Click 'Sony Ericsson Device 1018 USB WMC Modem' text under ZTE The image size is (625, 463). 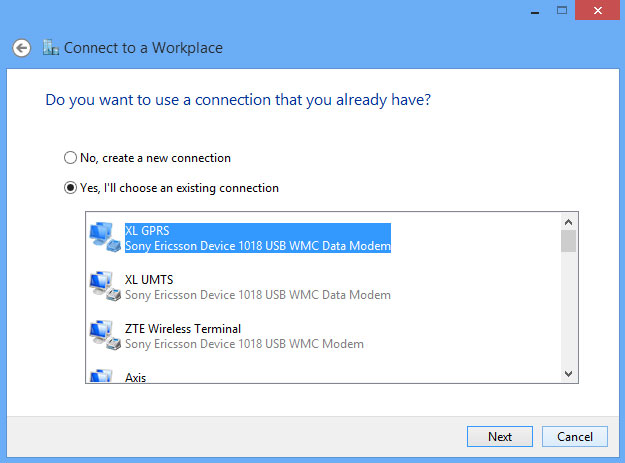(244, 344)
